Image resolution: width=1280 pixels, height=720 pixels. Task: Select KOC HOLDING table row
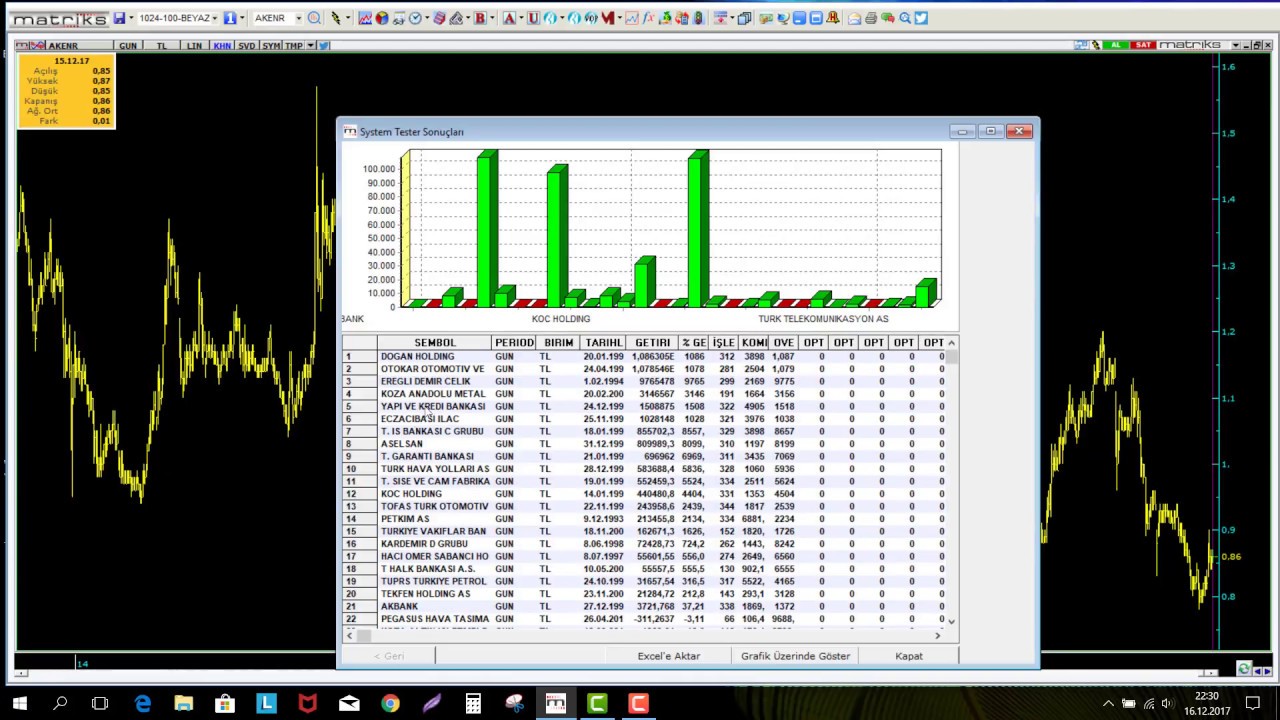coord(643,494)
